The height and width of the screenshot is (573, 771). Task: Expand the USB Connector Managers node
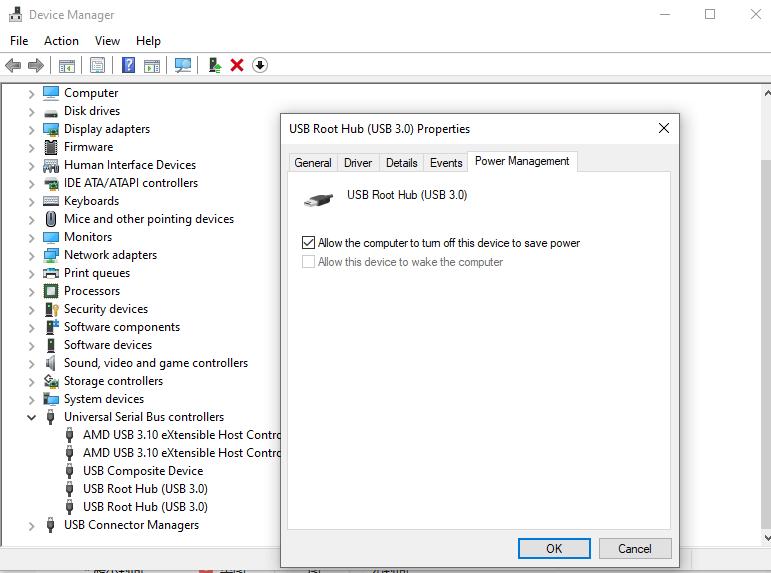(x=31, y=526)
